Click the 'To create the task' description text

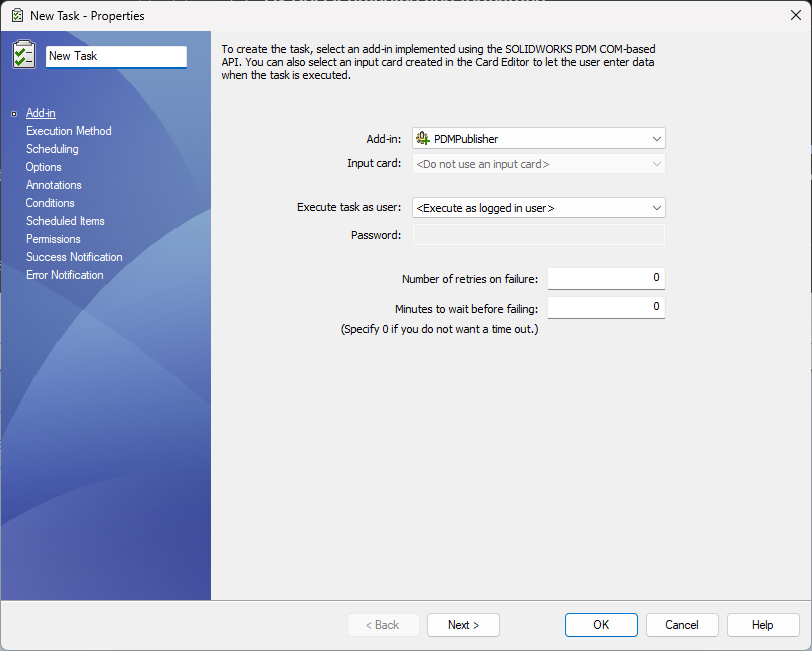coord(439,62)
